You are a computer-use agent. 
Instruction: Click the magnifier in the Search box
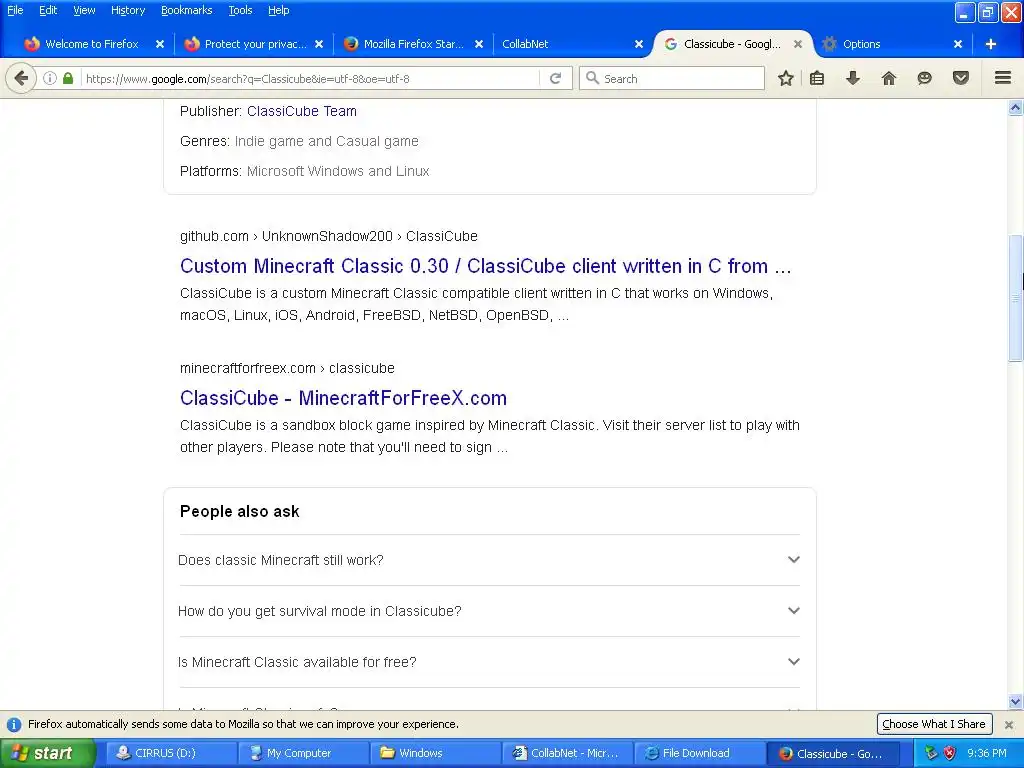point(592,78)
